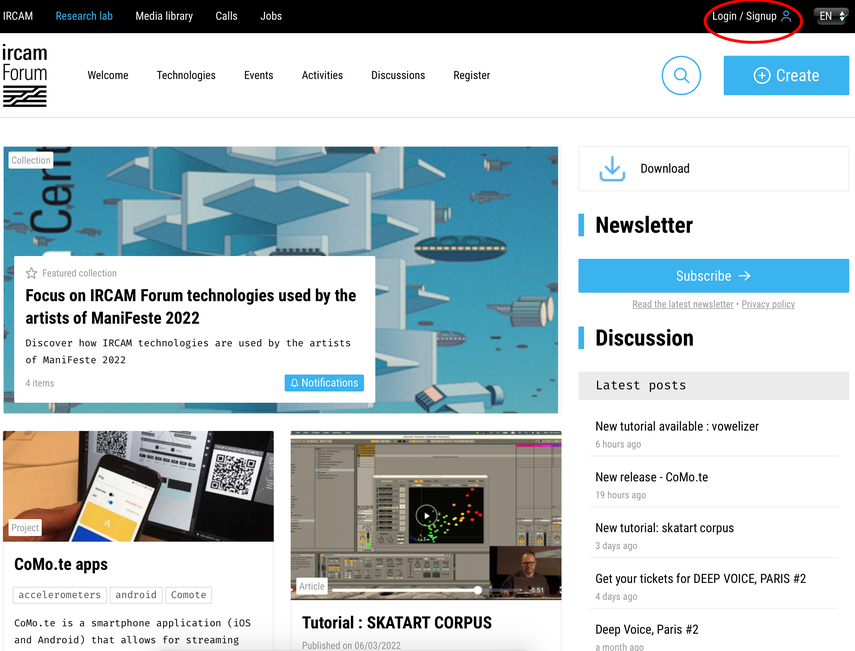Click the Download button
The width and height of the screenshot is (855, 651).
(713, 168)
